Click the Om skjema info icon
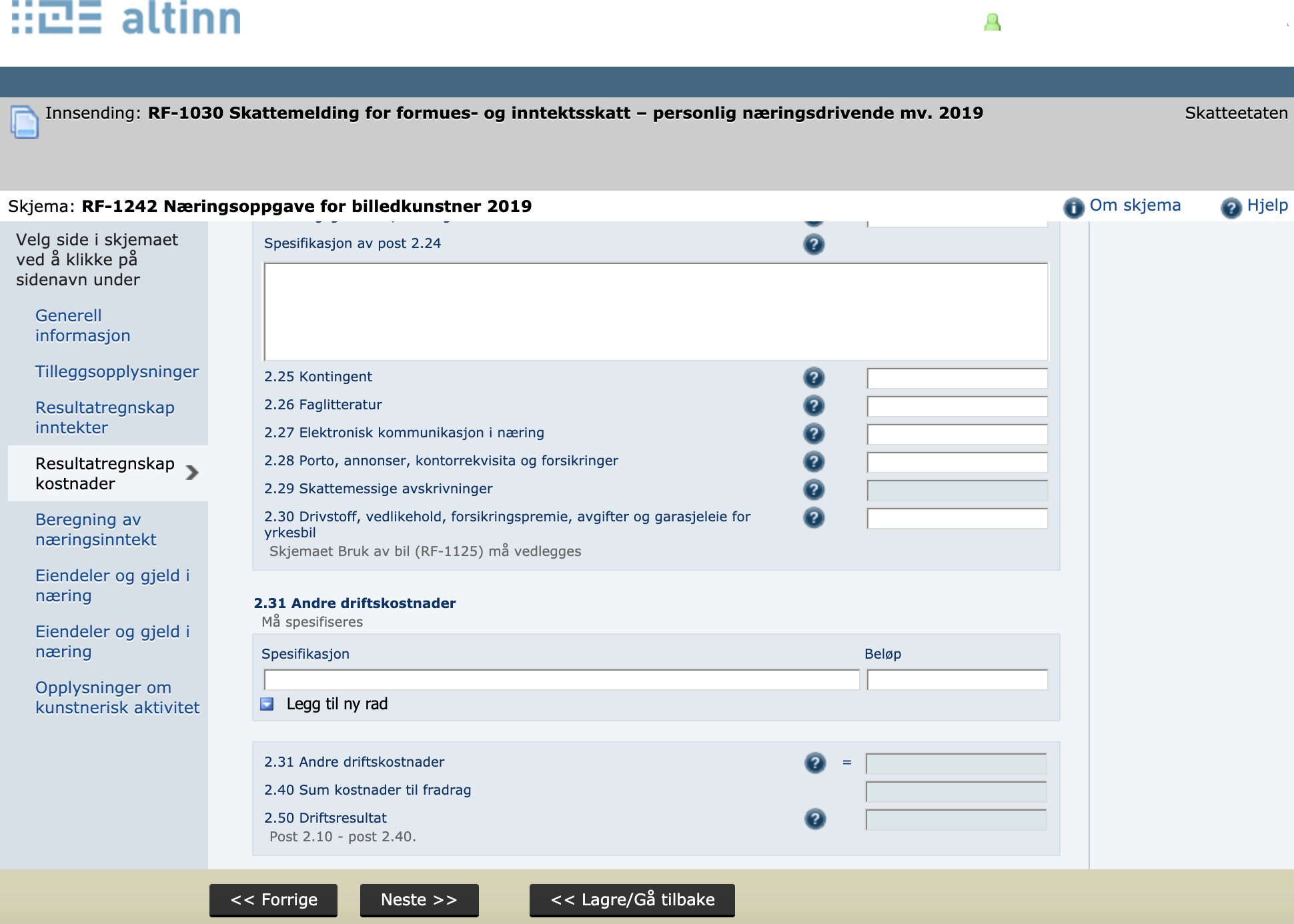The width and height of the screenshot is (1294, 924). click(x=1074, y=207)
